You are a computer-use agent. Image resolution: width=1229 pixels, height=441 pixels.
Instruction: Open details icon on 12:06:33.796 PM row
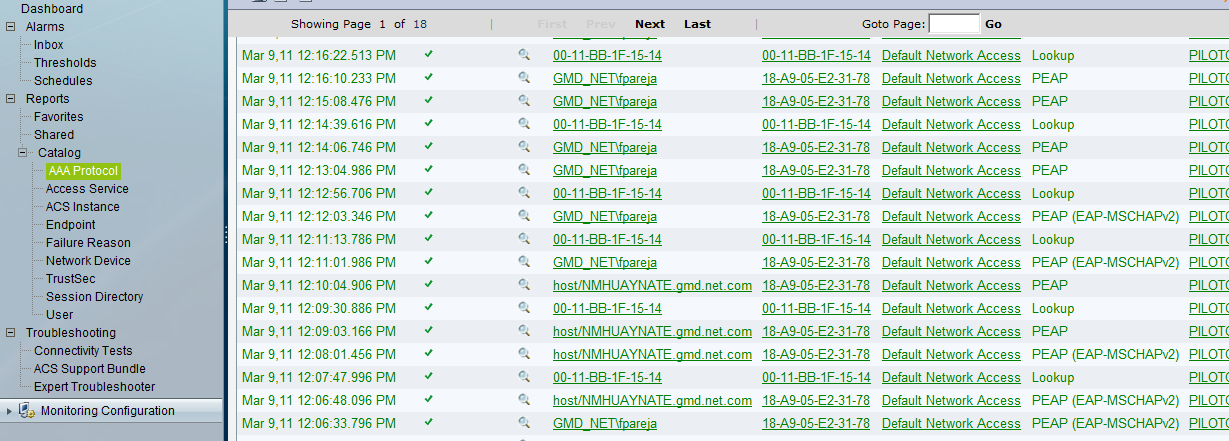click(x=524, y=423)
